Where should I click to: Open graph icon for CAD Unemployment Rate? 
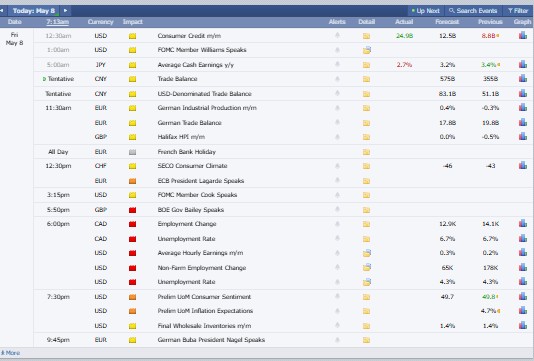(x=523, y=238)
